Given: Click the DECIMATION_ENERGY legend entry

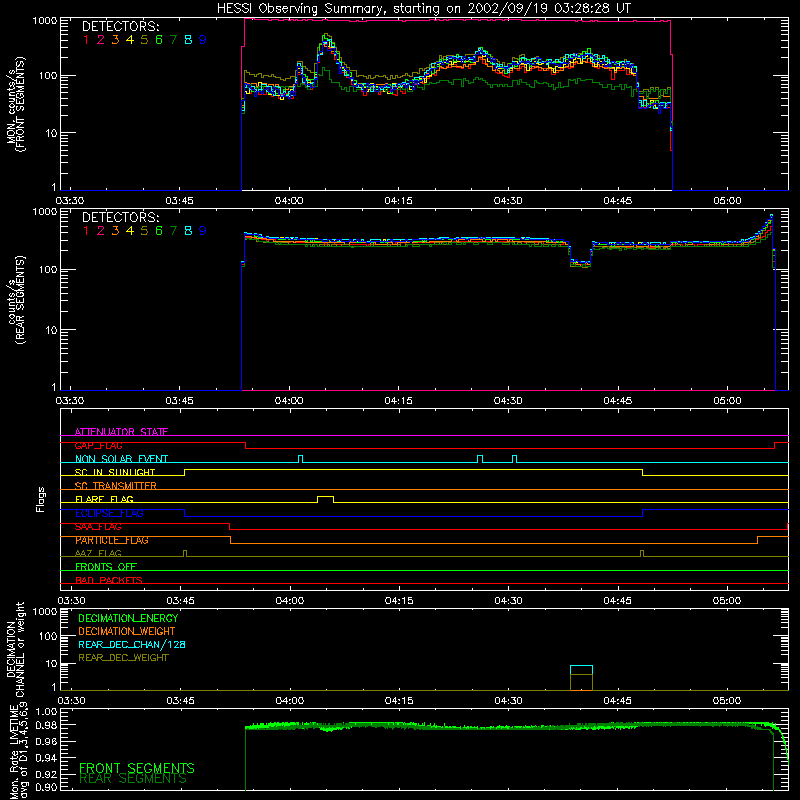Looking at the screenshot, I should coord(128,618).
